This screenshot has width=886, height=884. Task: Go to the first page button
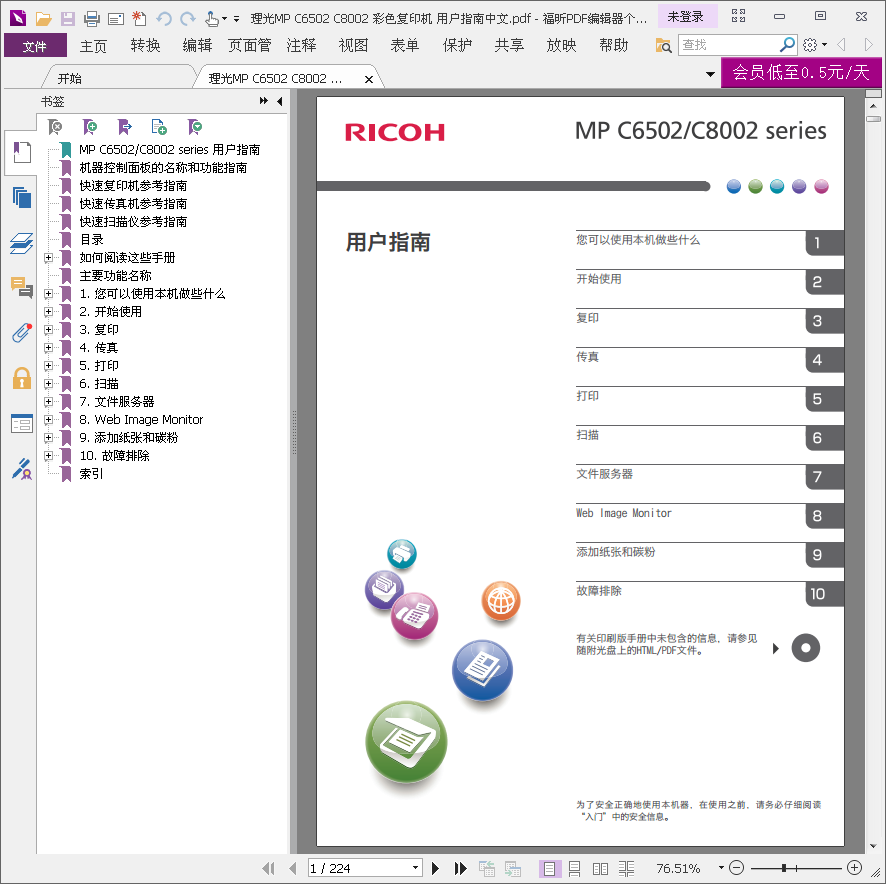point(269,868)
